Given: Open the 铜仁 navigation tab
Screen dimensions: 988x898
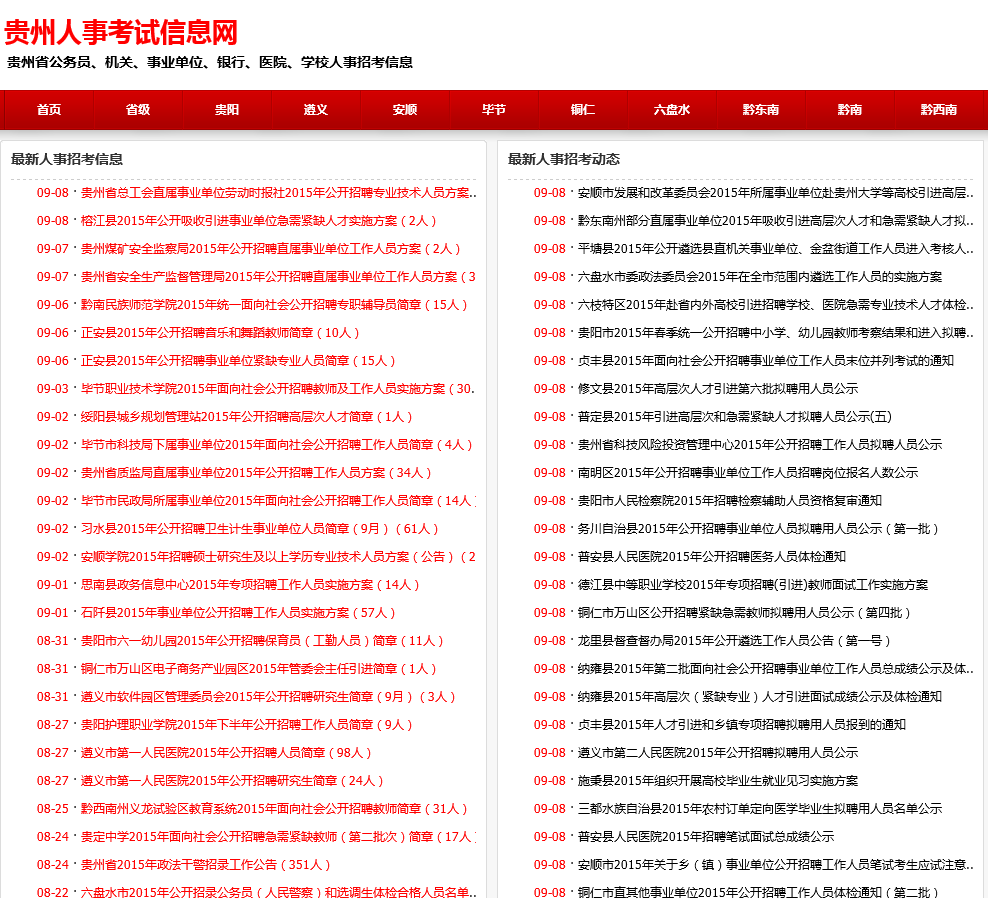Looking at the screenshot, I should 583,110.
